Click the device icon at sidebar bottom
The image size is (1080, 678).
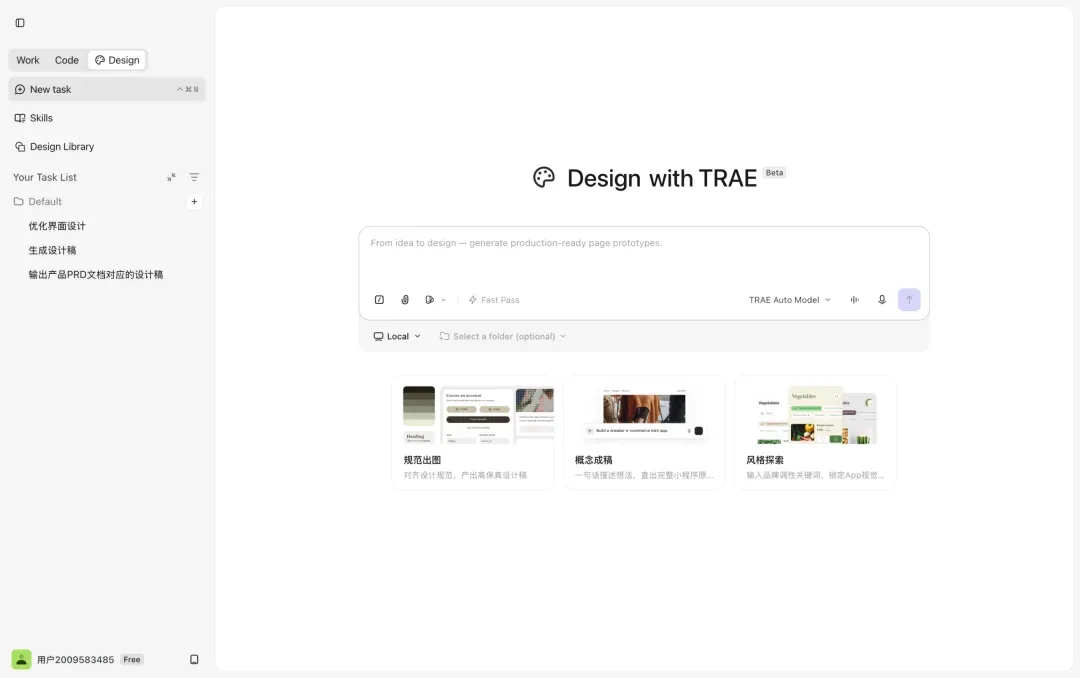tap(194, 659)
